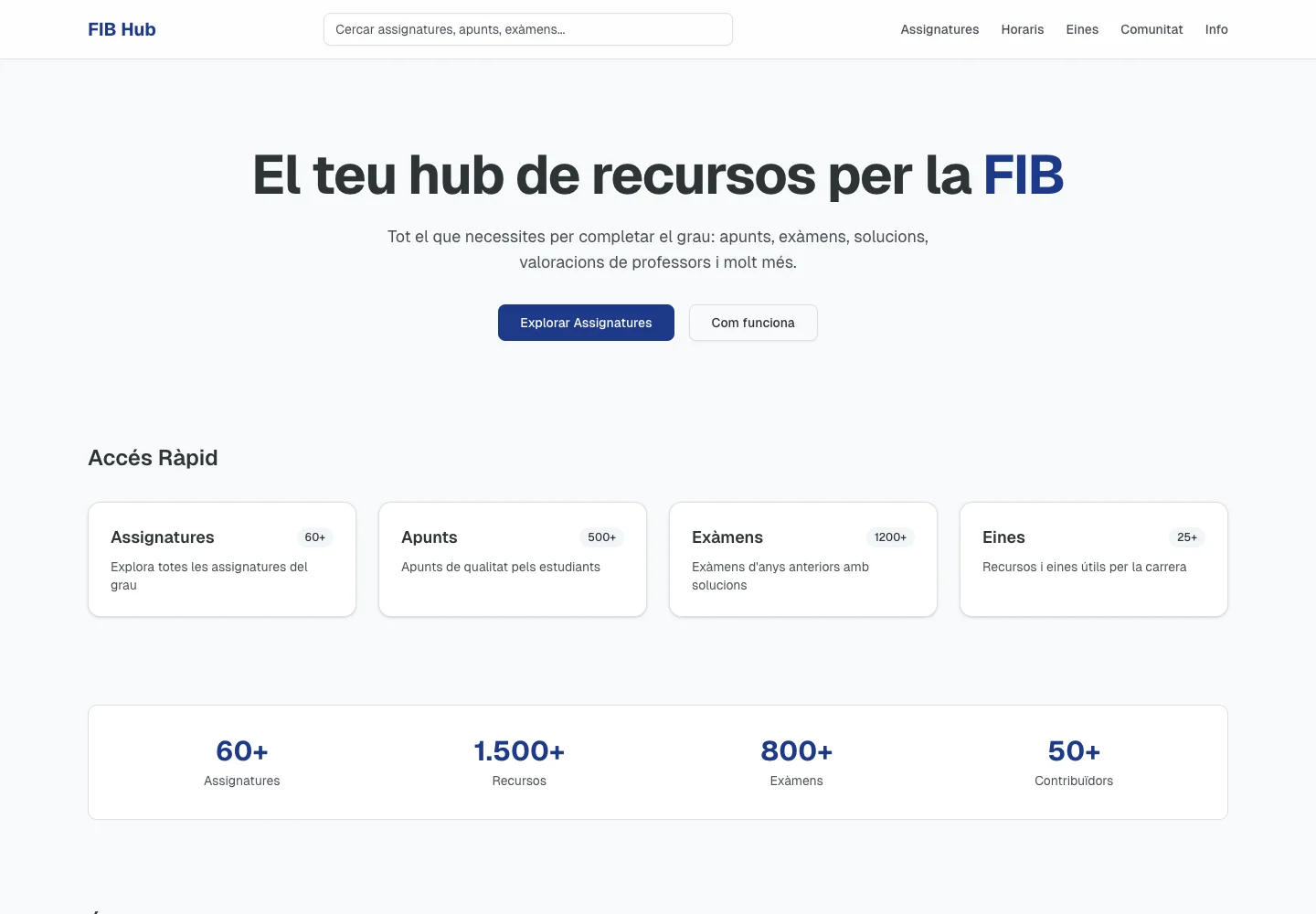Go to Horaris in navigation
Screen dimensions: 1316x914
coord(1022,29)
